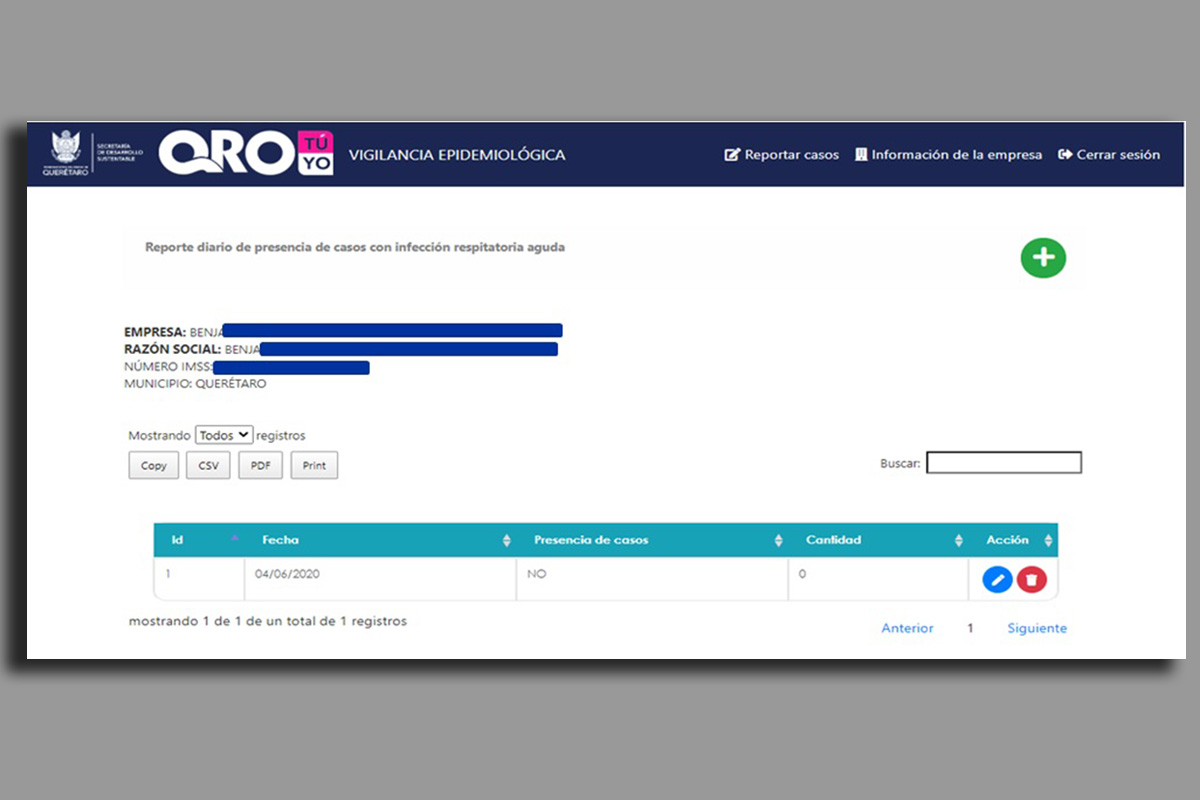The height and width of the screenshot is (800, 1200).
Task: Click the MUNICIPIO: QUERÉTARO text
Action: [x=195, y=384]
